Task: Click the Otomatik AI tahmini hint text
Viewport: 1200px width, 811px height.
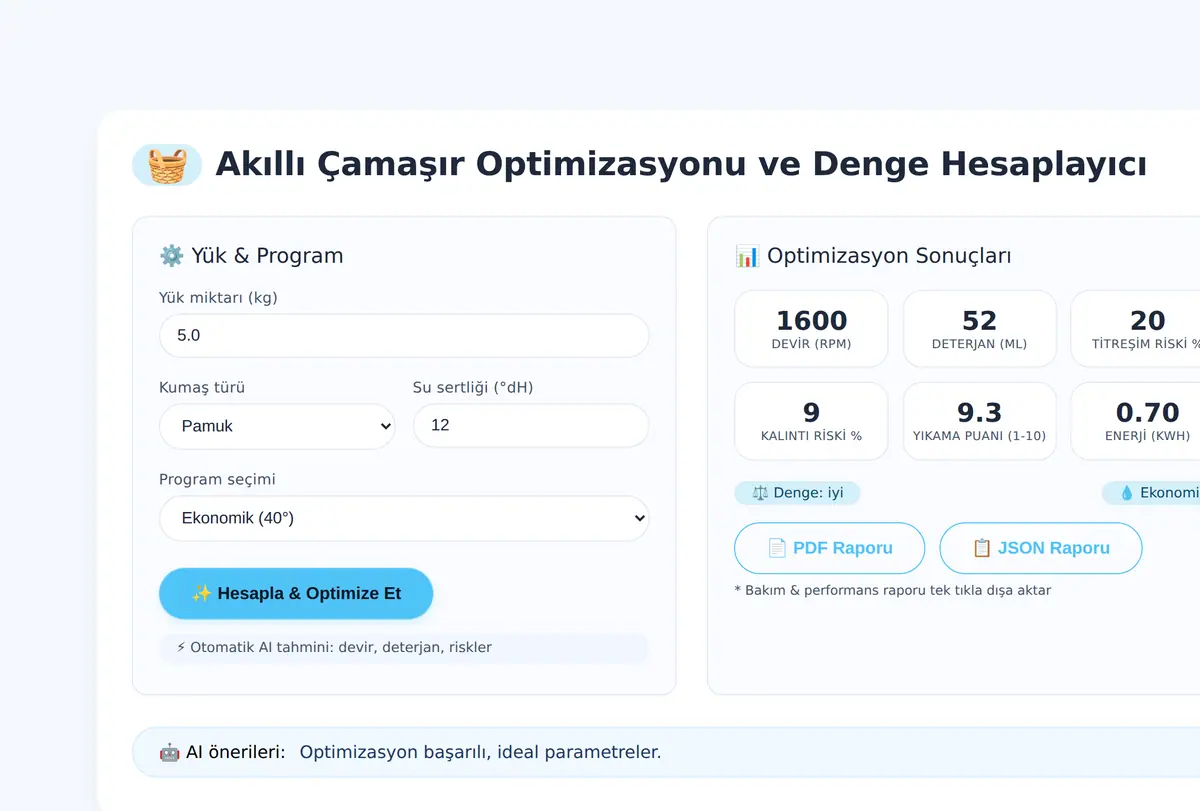Action: (334, 647)
